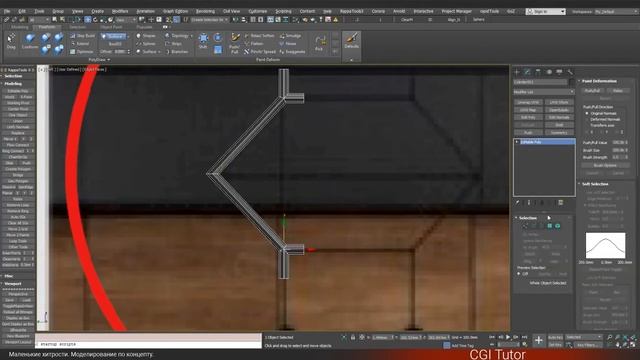Select Transform axis radio button
640x360 pixels.
[x=587, y=125]
